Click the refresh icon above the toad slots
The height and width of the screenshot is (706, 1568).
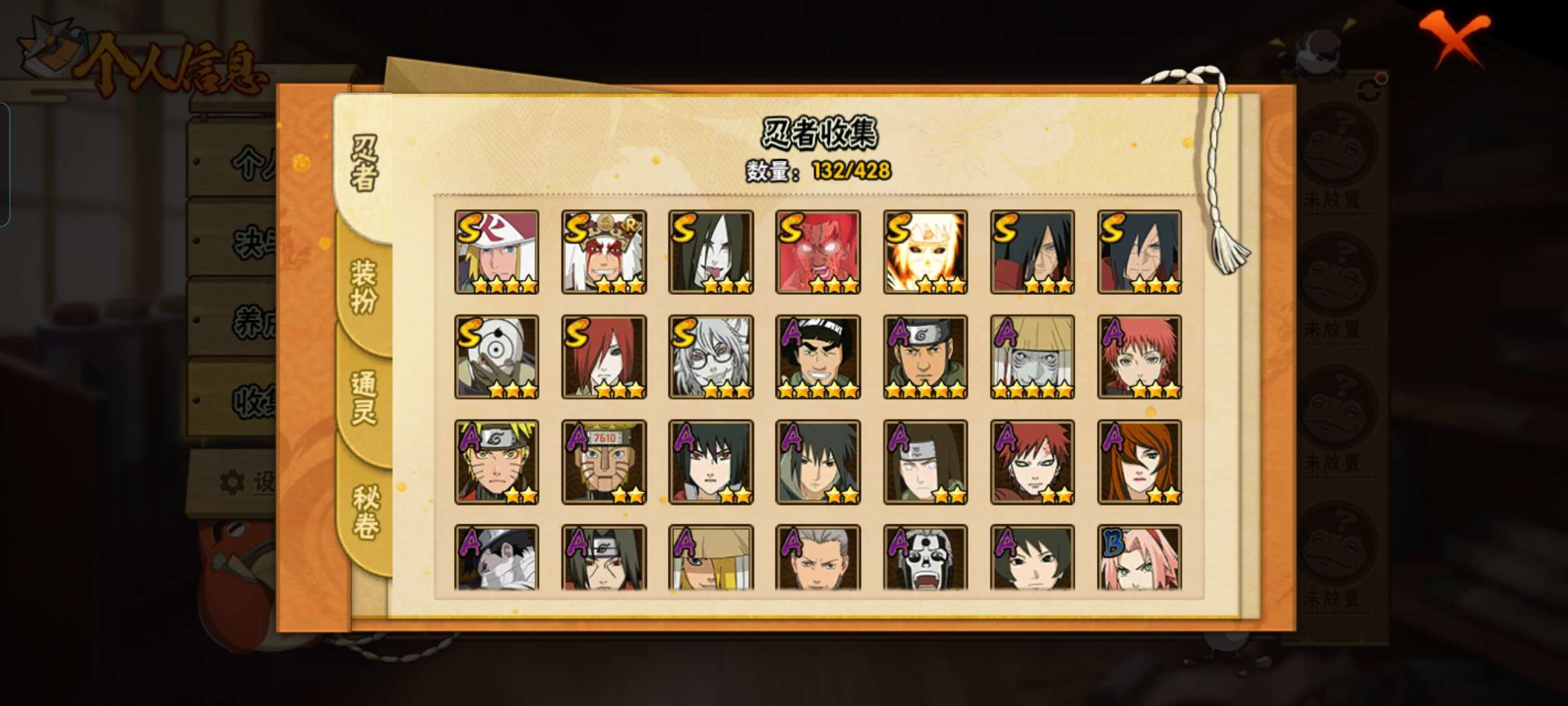tap(1371, 90)
